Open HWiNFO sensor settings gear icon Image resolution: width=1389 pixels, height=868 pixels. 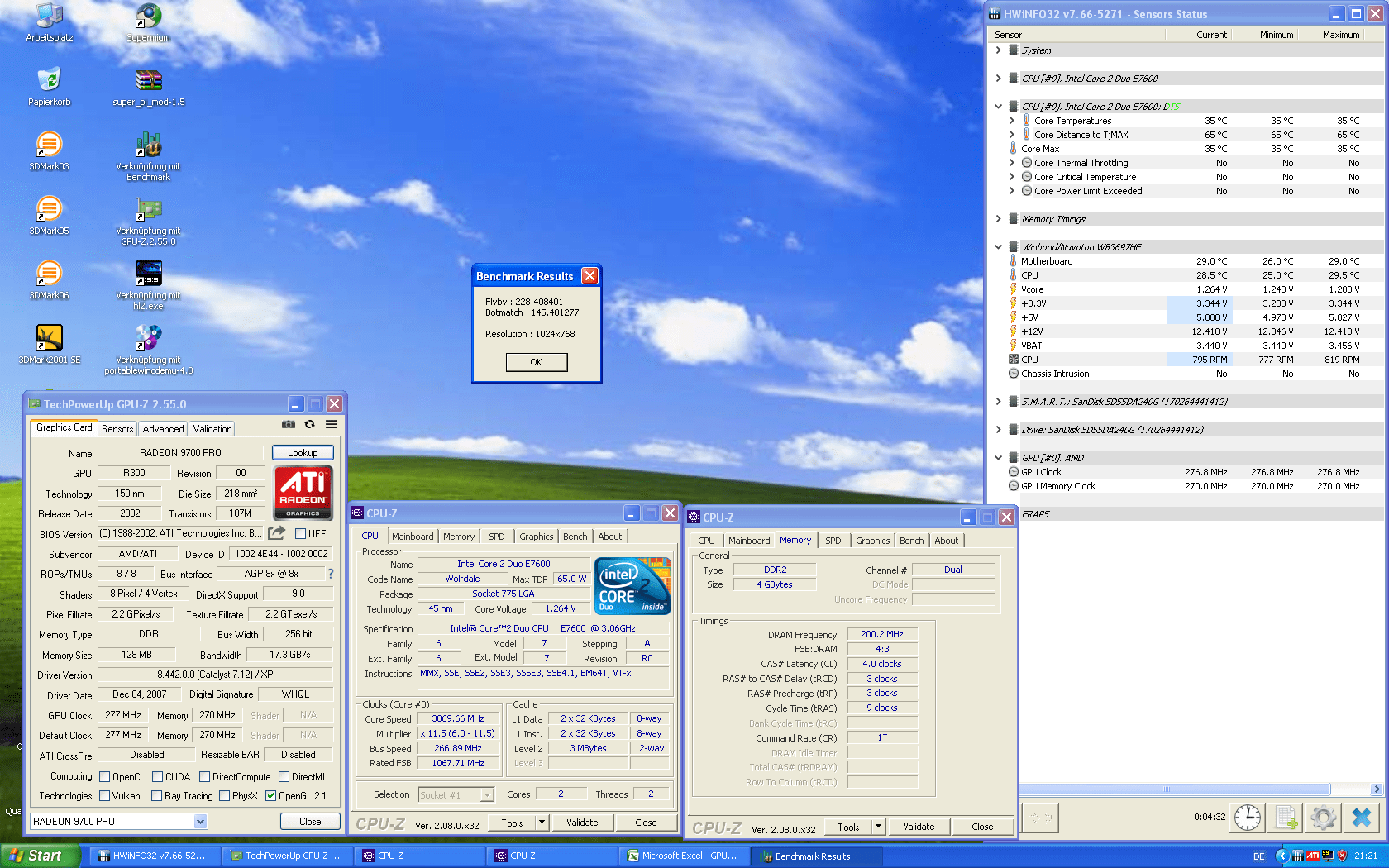[x=1324, y=818]
